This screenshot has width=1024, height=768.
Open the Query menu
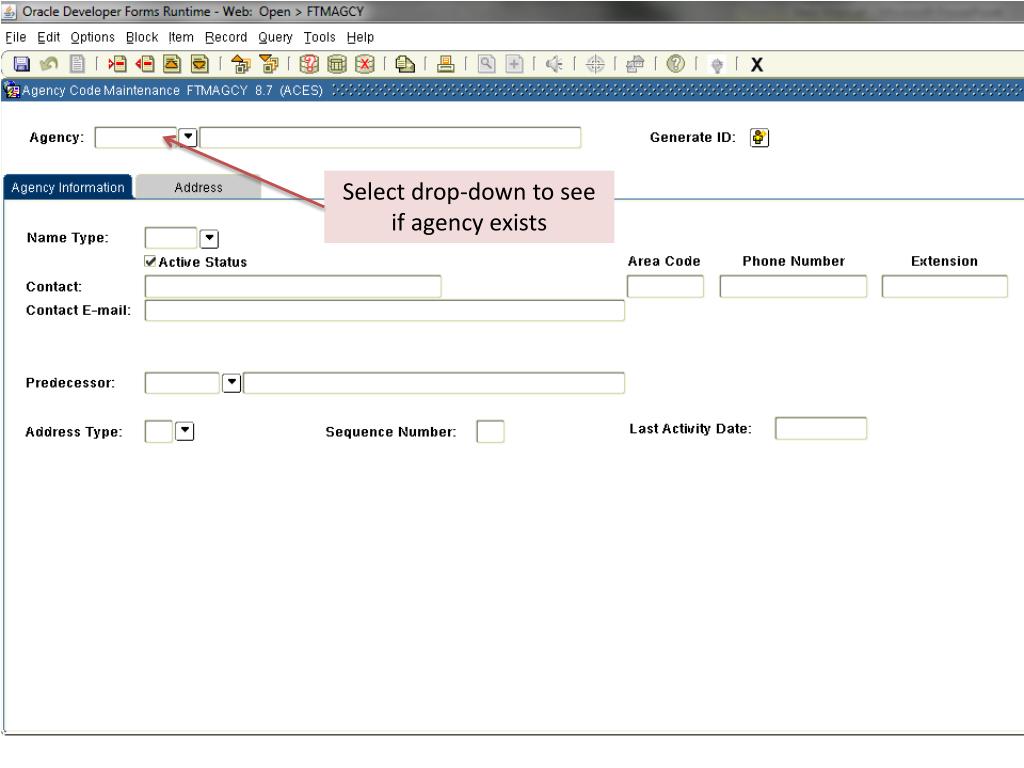275,37
